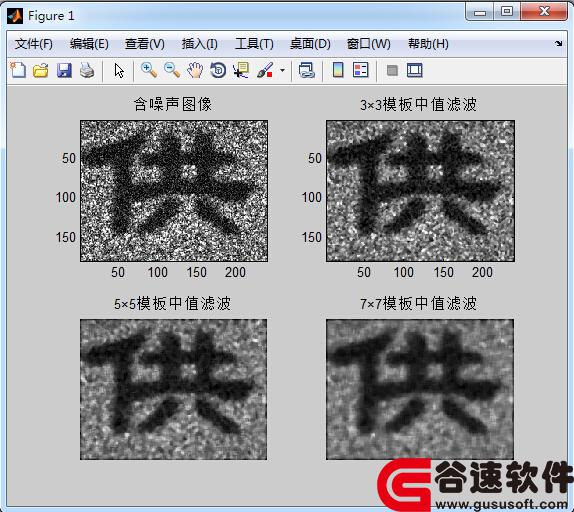The width and height of the screenshot is (574, 512).
Task: Click the dock figure arrow in menu bar
Action: (x=558, y=44)
